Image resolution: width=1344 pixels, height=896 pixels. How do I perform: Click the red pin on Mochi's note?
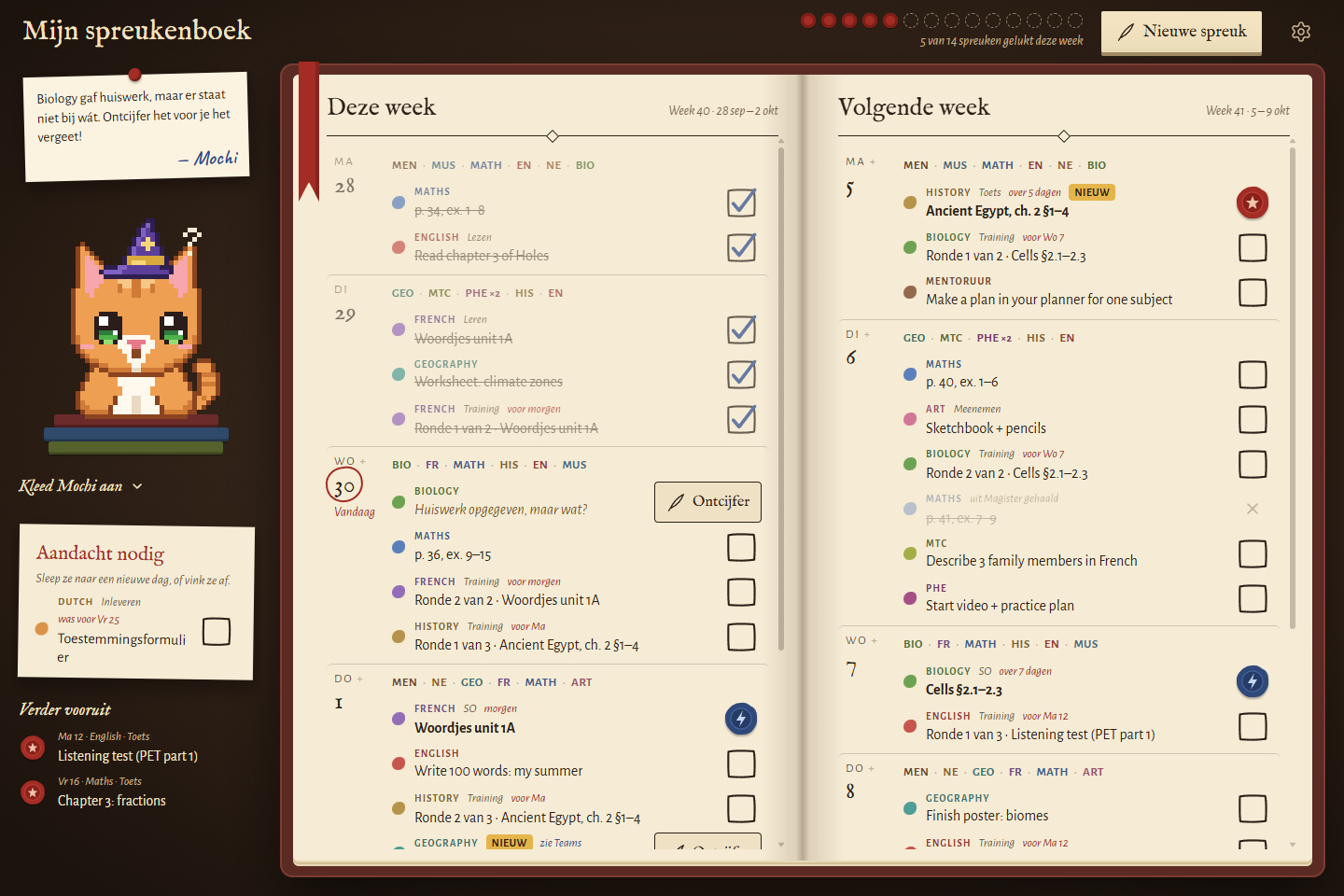coord(134,75)
